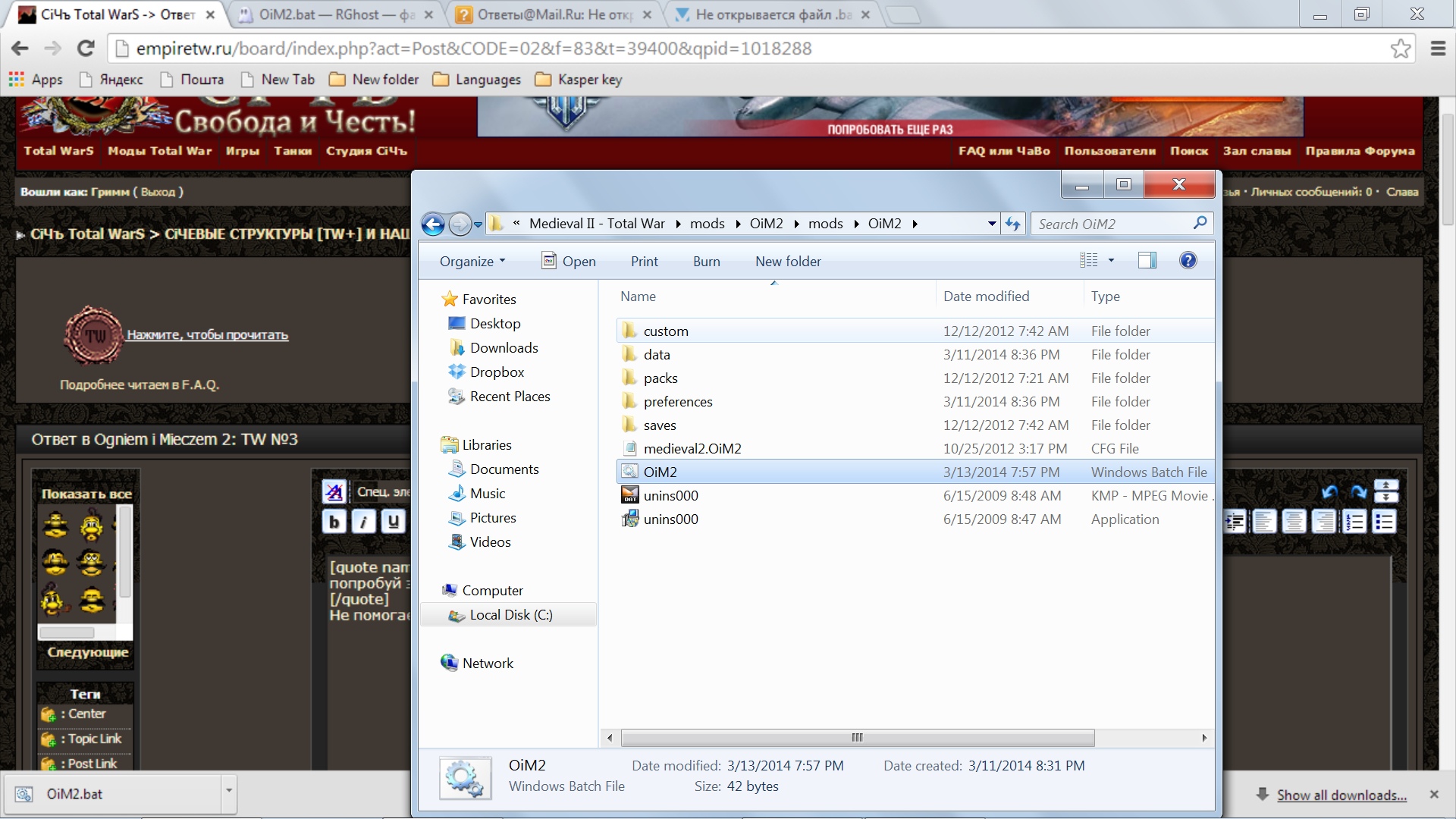The image size is (1456, 819).
Task: Open the Explorer help icon
Action: (x=1188, y=261)
